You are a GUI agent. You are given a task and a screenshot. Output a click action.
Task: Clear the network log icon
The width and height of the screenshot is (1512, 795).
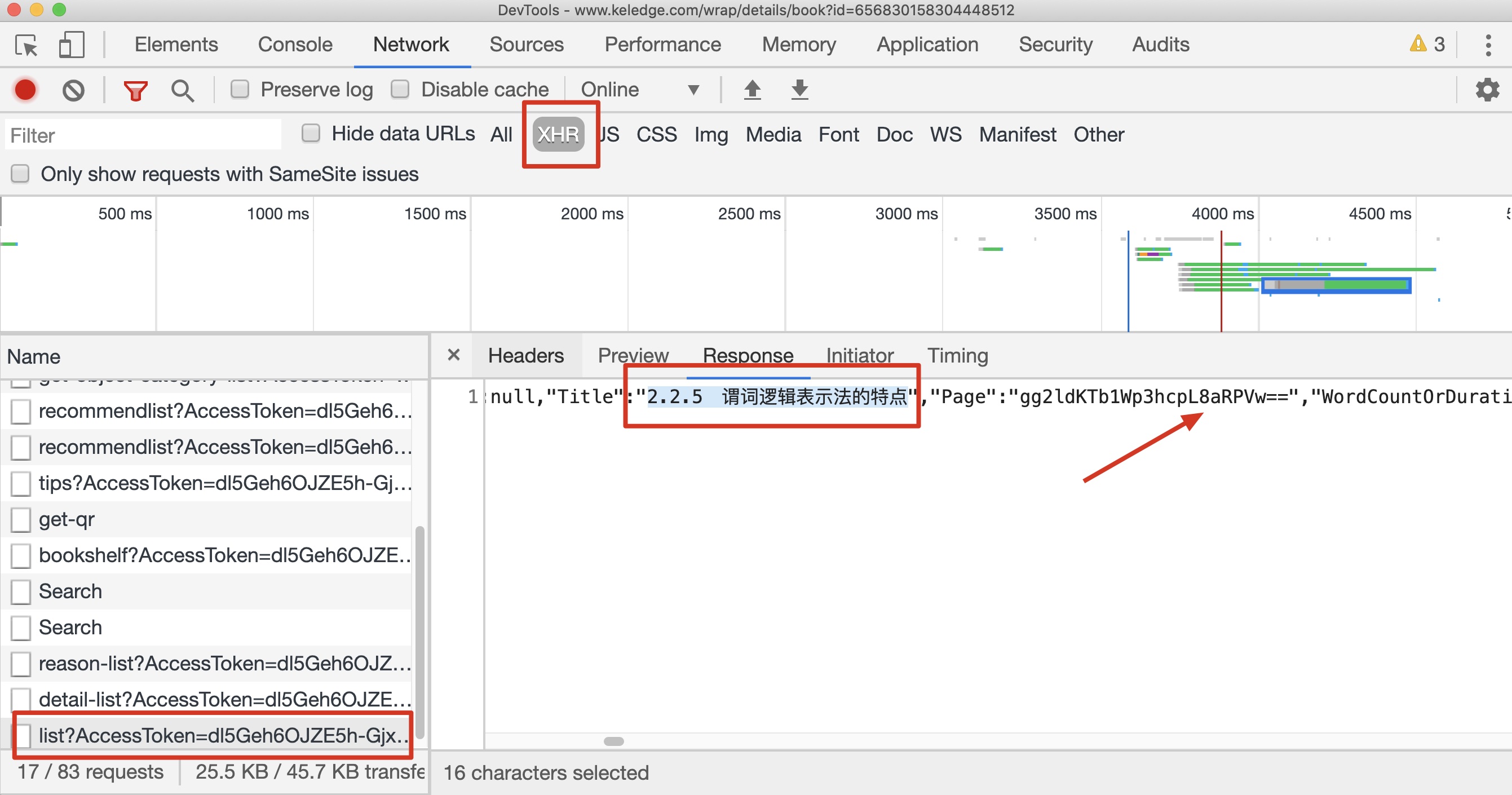(x=73, y=90)
